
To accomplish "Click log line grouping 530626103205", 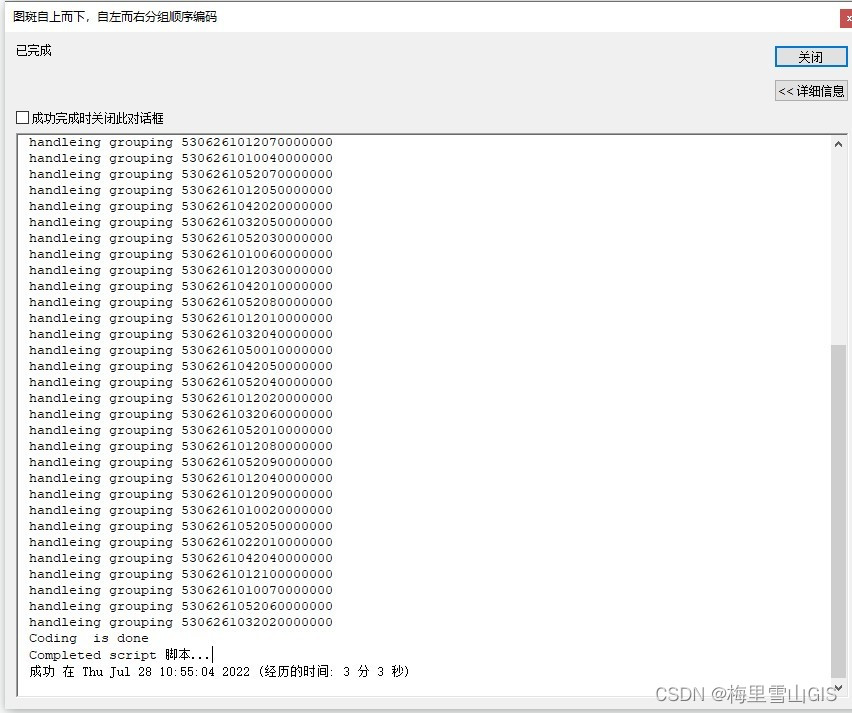I will tap(180, 222).
